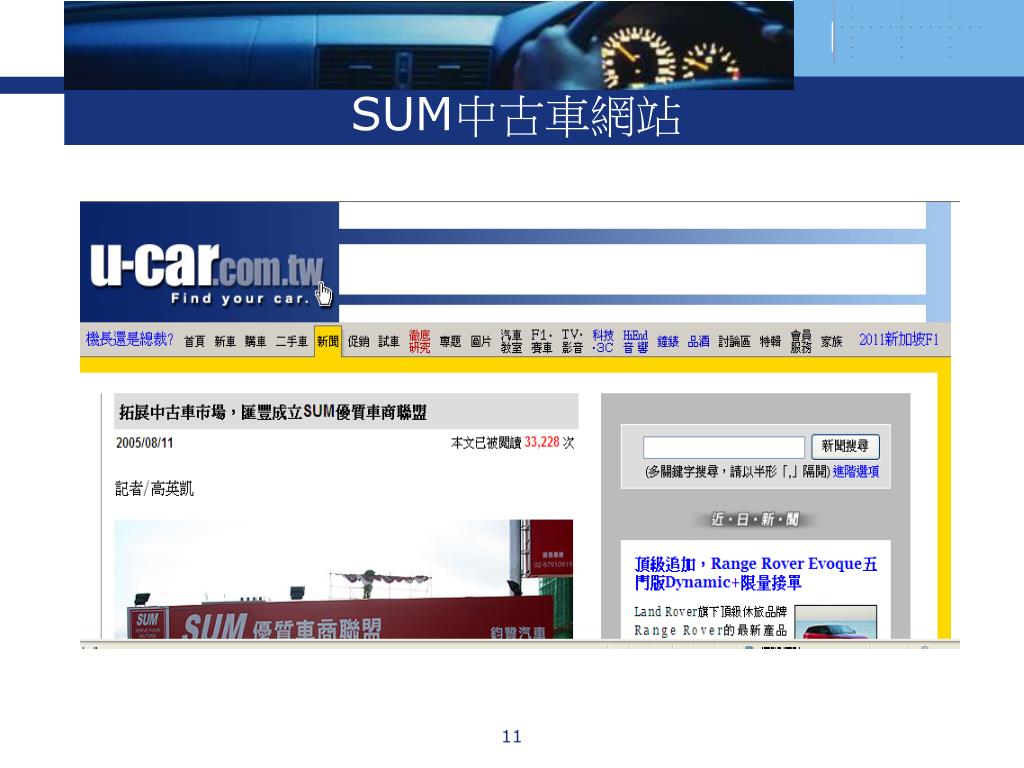Click into the news search text field

pyautogui.click(x=724, y=447)
